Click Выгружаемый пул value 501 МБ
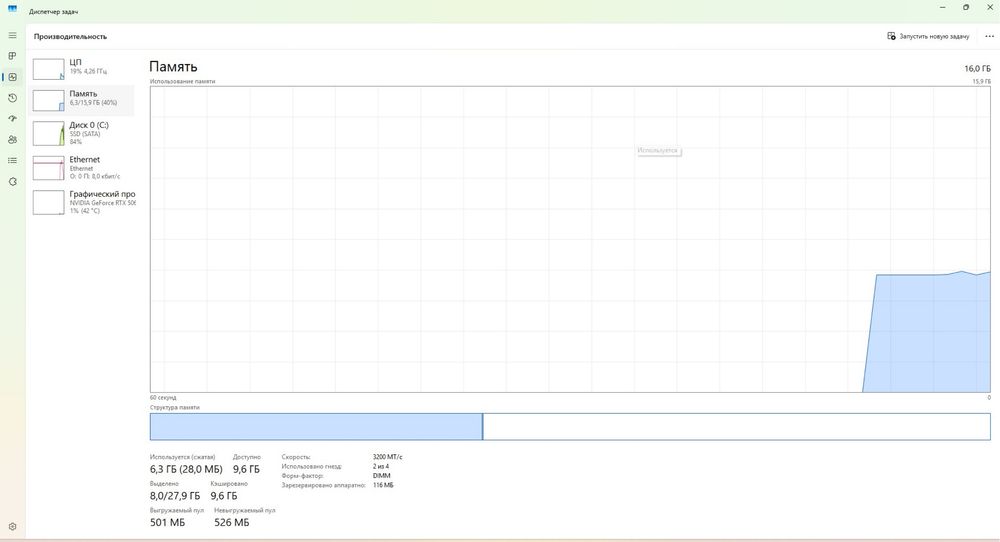Viewport: 1000px width, 542px height. coord(167,522)
